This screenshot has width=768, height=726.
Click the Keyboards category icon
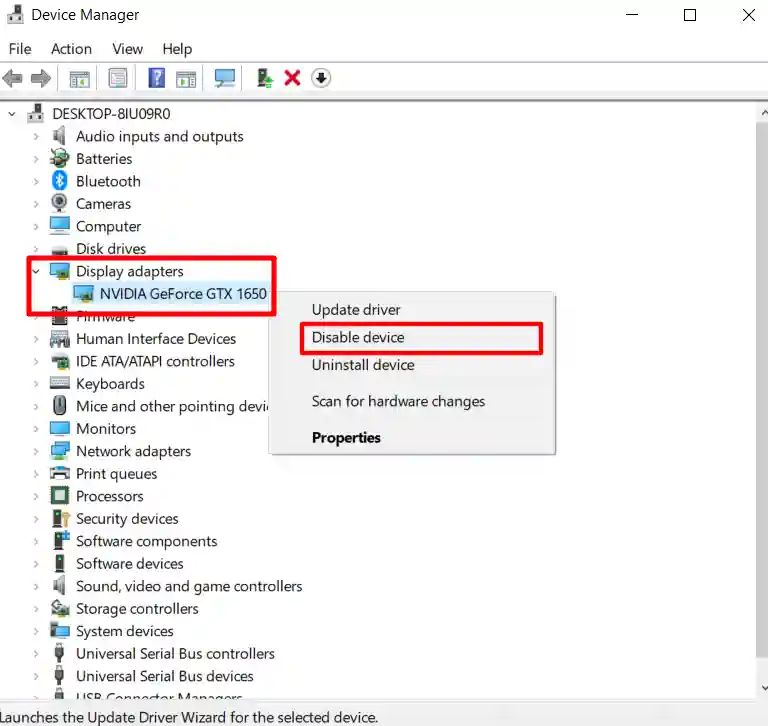(60, 383)
